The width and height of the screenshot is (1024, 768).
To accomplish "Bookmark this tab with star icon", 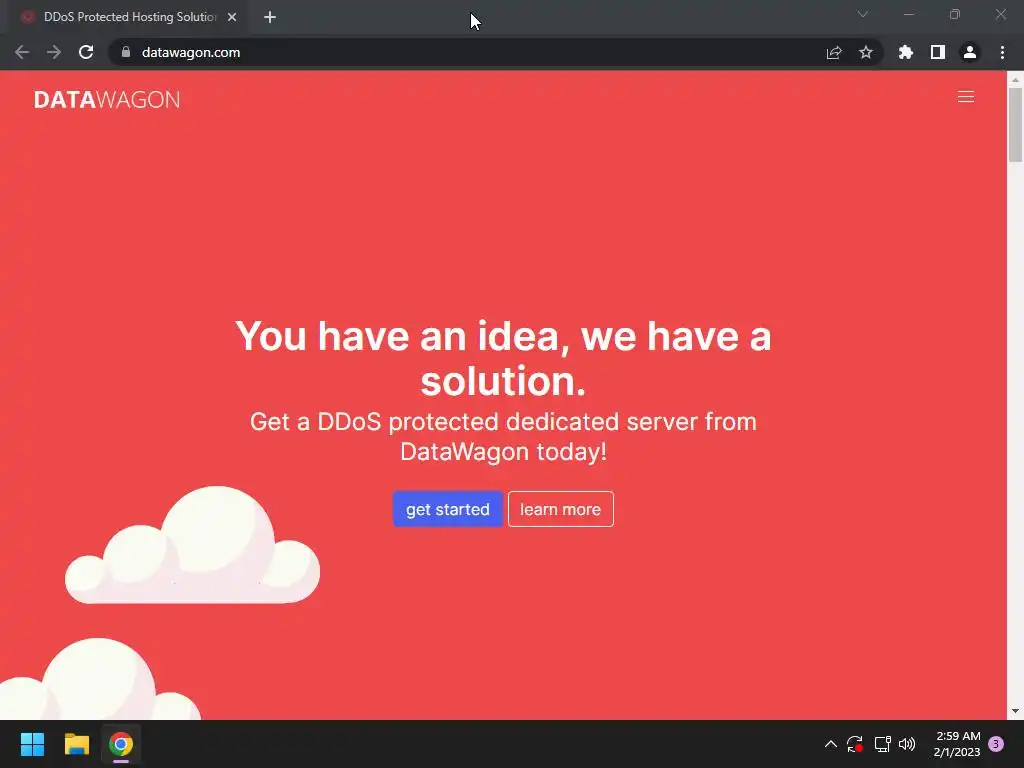I will pos(865,52).
